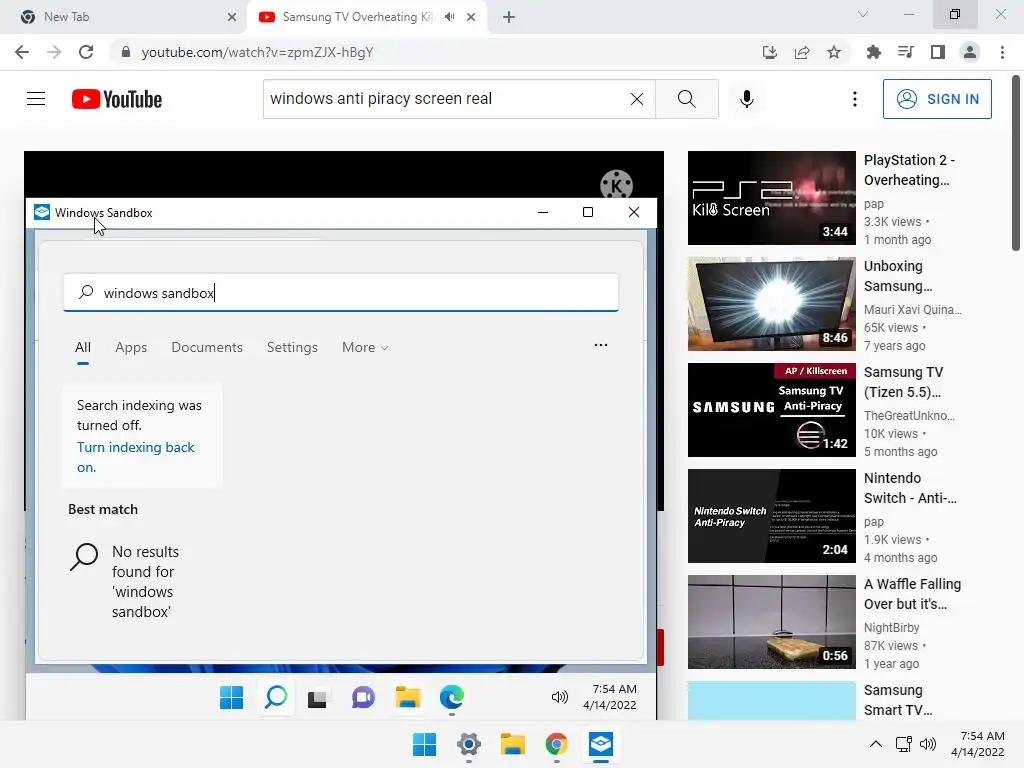Open the Chrome extensions puzzle icon
The height and width of the screenshot is (768, 1024).
pos(873,52)
